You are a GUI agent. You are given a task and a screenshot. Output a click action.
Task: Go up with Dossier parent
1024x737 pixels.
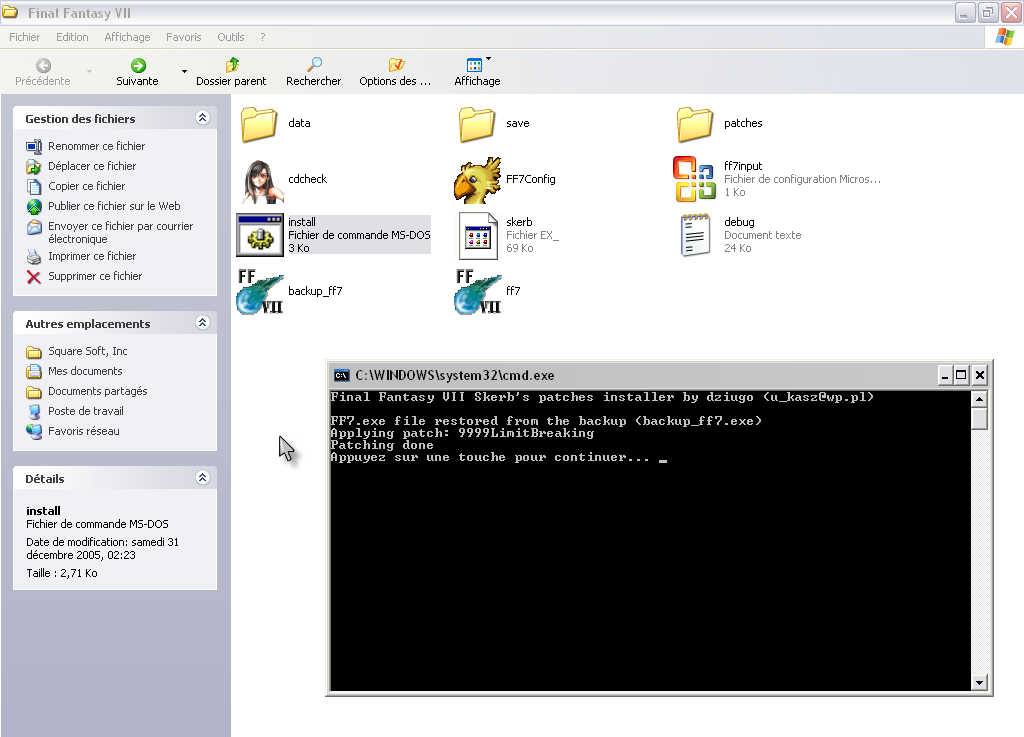click(231, 71)
